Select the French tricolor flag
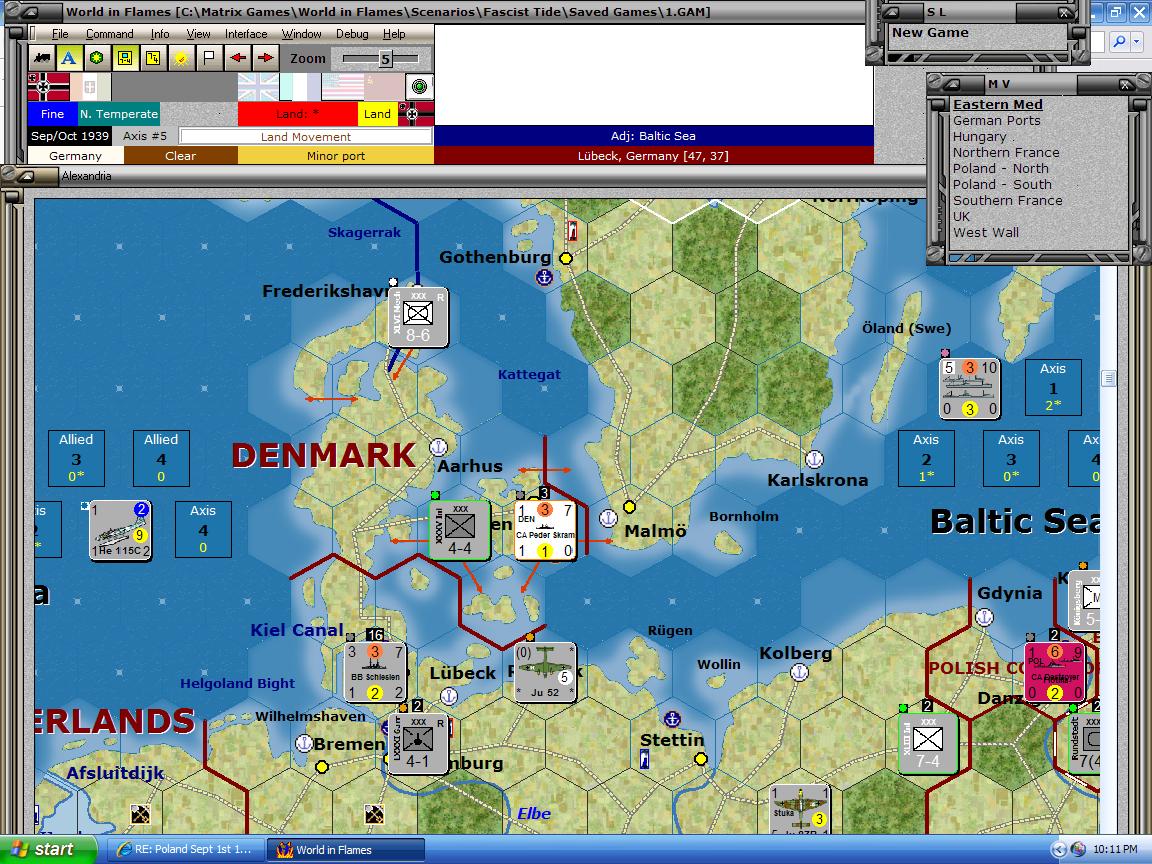1152x864 pixels. point(300,87)
